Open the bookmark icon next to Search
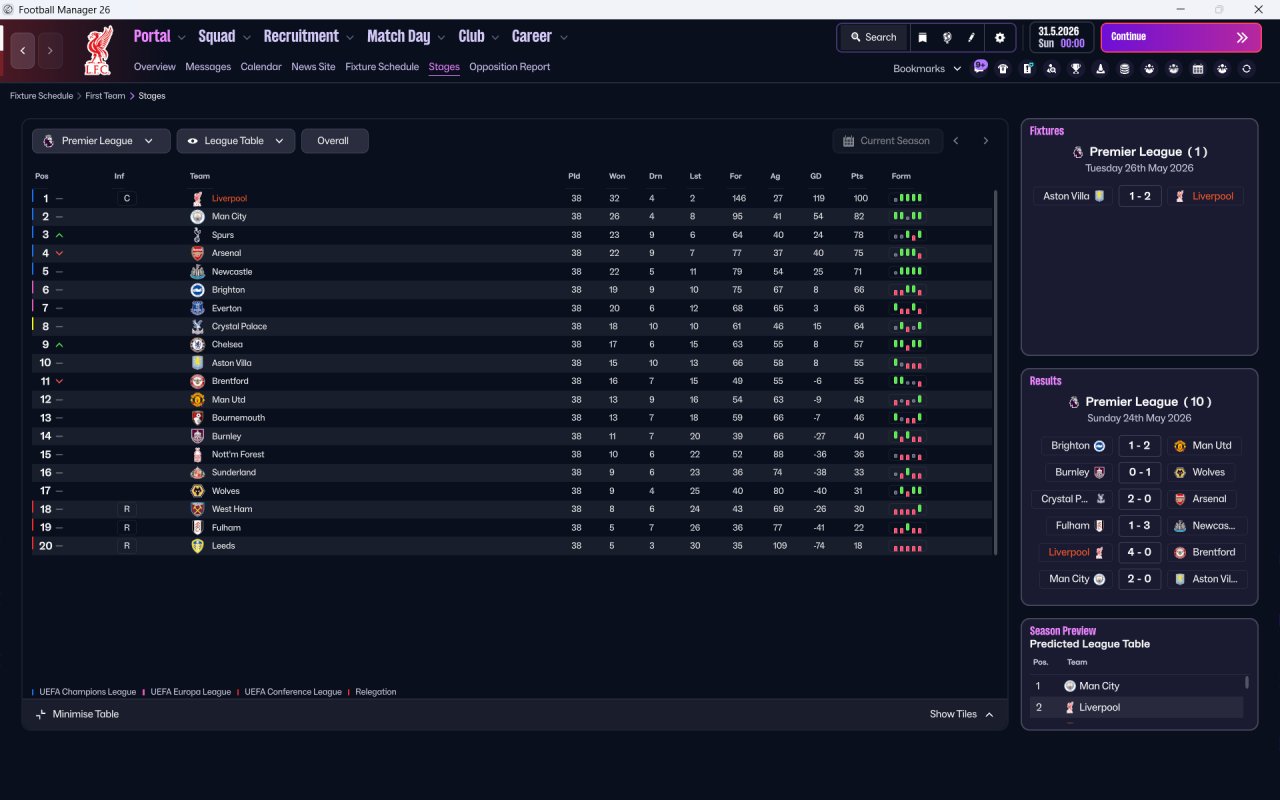 point(922,37)
